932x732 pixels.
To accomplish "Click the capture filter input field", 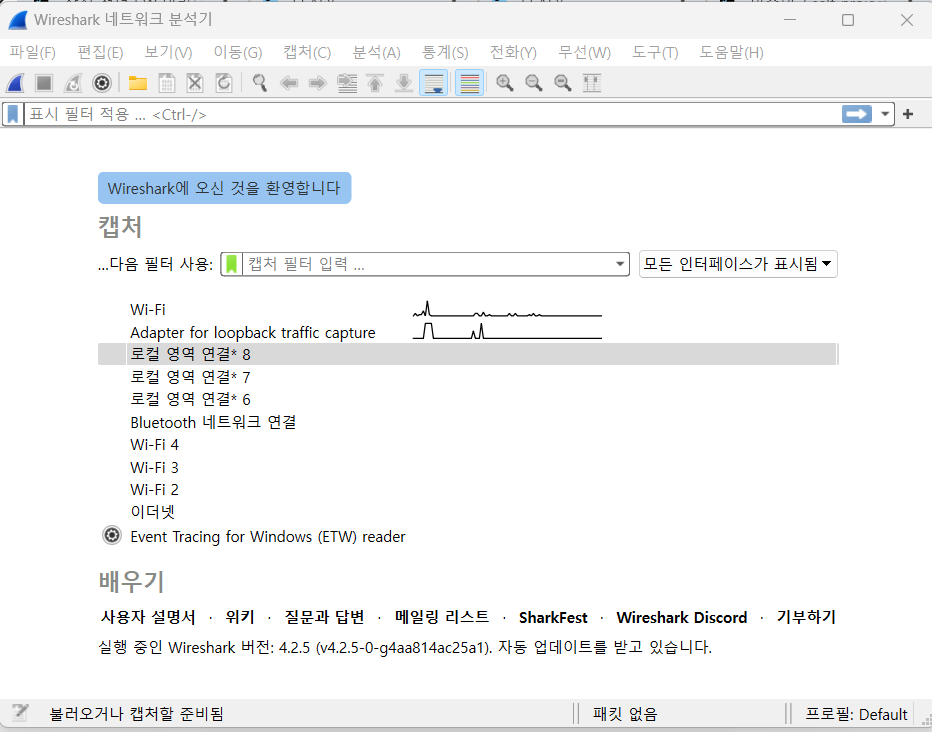I will pyautogui.click(x=427, y=264).
